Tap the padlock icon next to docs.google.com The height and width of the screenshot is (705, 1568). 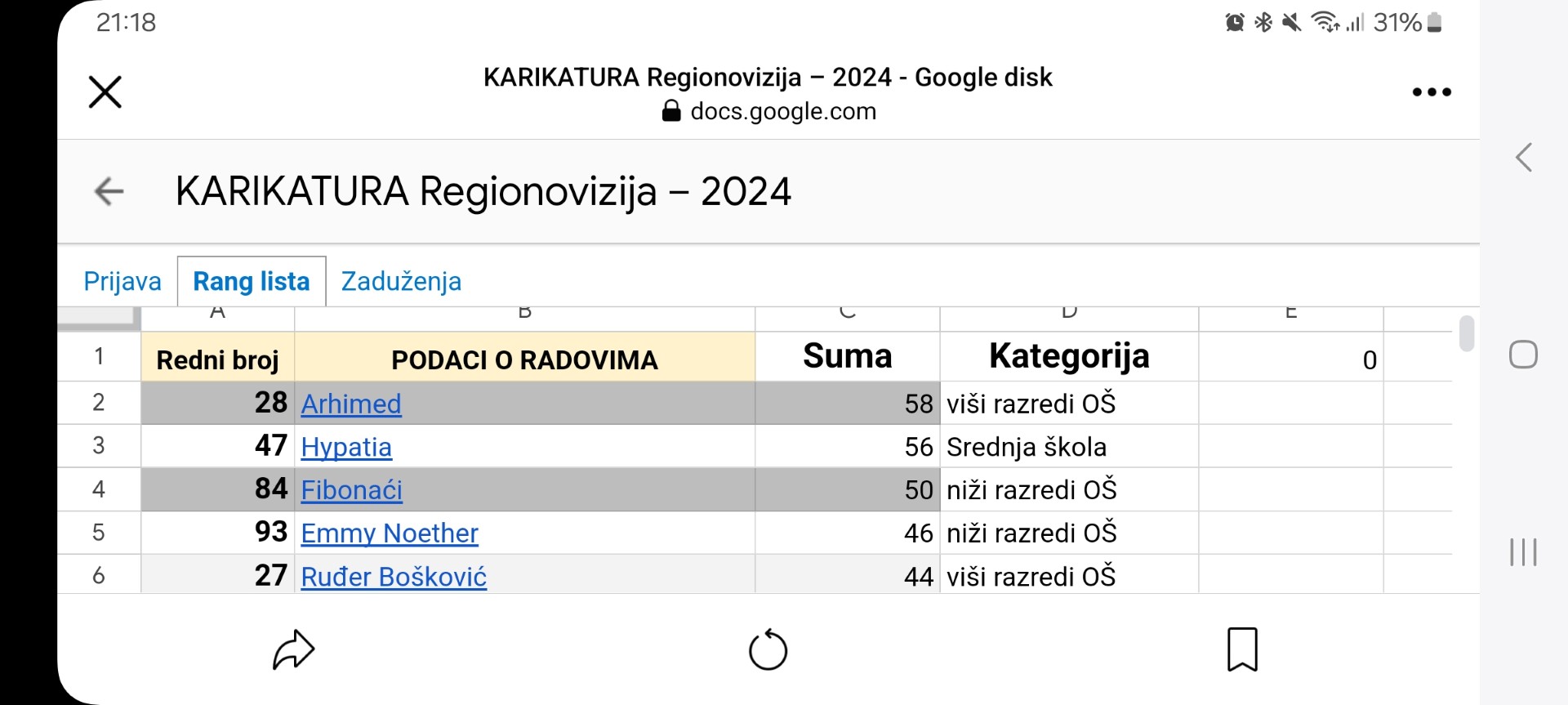click(x=671, y=110)
